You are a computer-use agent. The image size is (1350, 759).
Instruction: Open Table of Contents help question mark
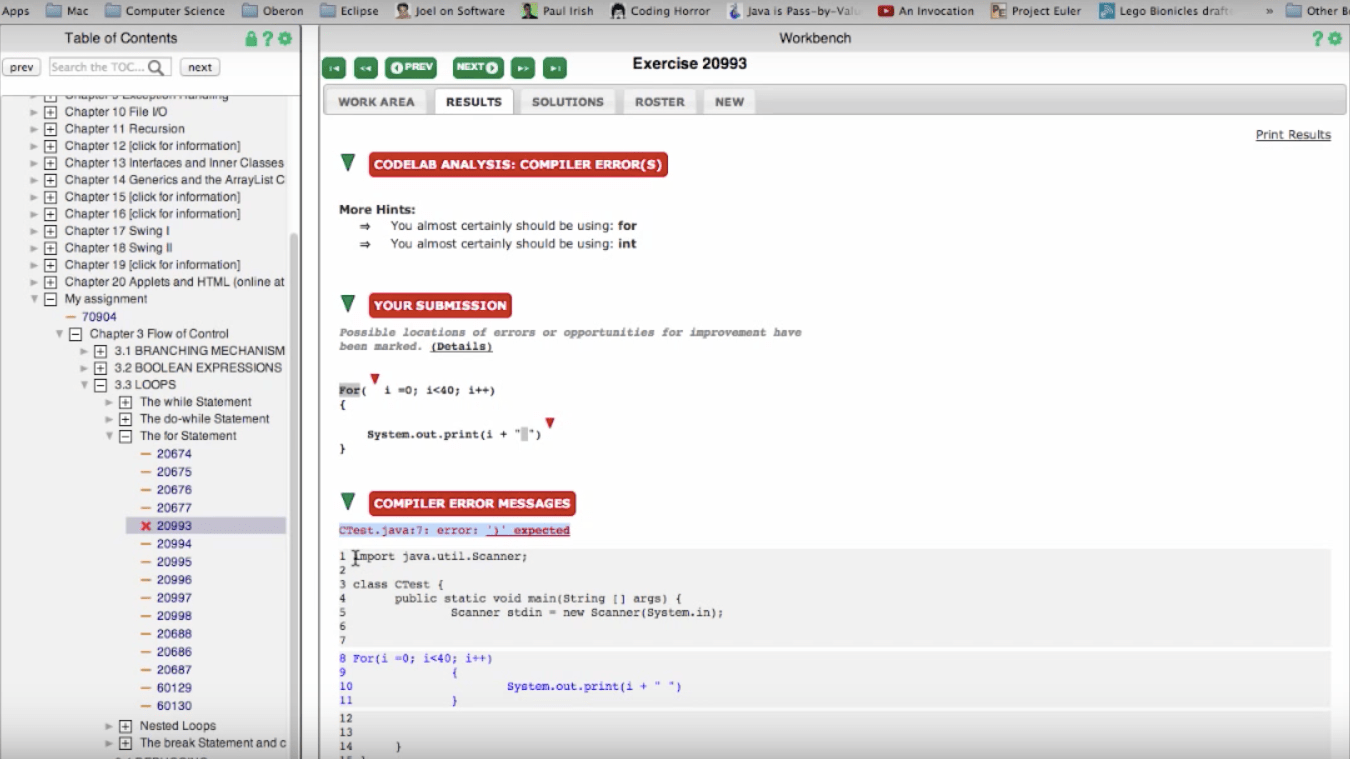click(267, 39)
